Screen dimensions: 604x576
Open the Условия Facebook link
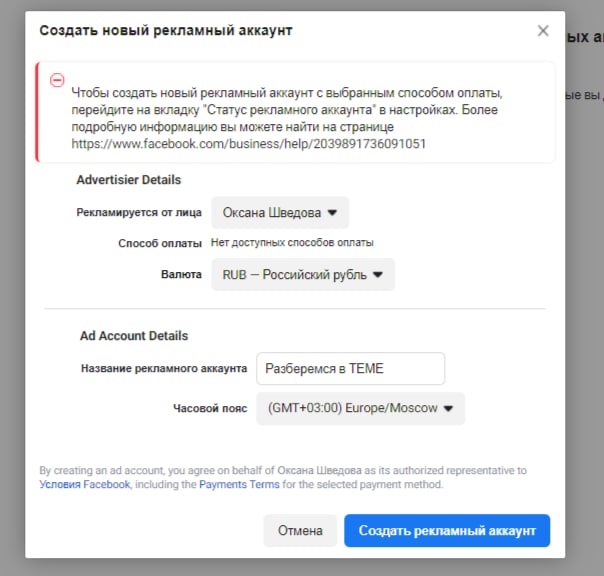pyautogui.click(x=85, y=485)
